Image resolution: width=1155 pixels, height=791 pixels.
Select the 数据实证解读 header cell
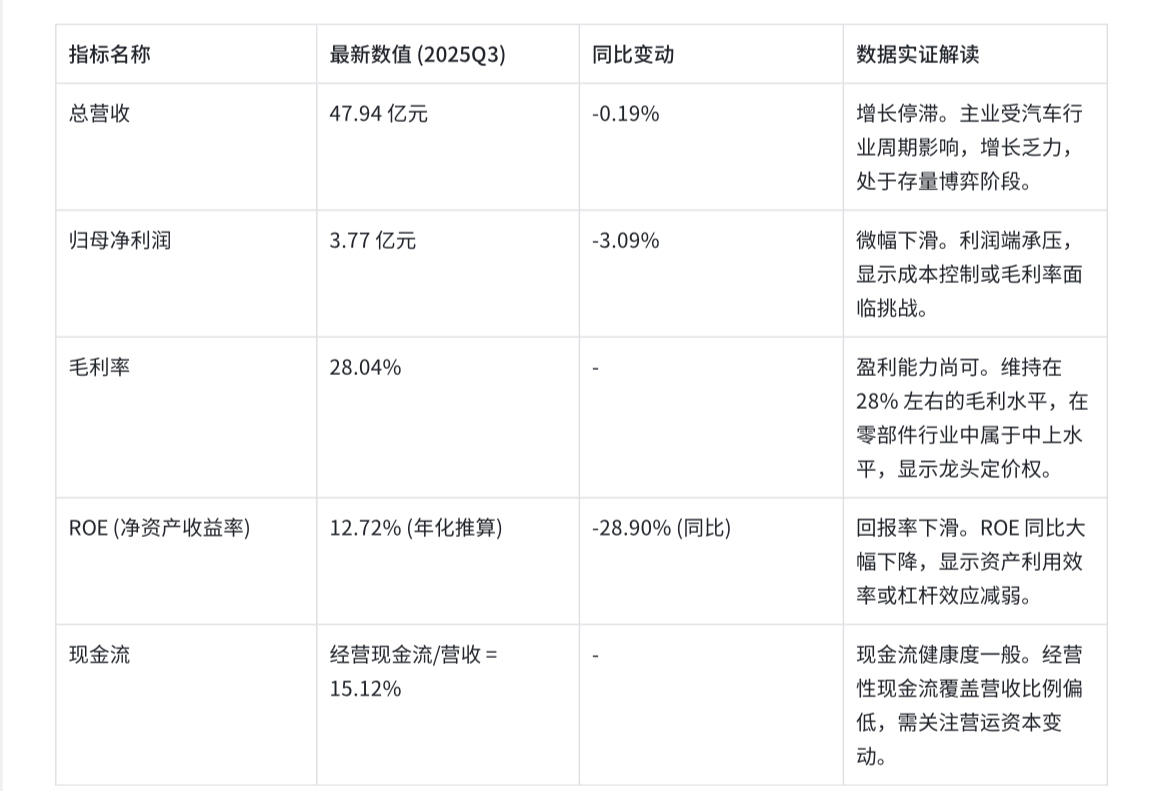918,55
